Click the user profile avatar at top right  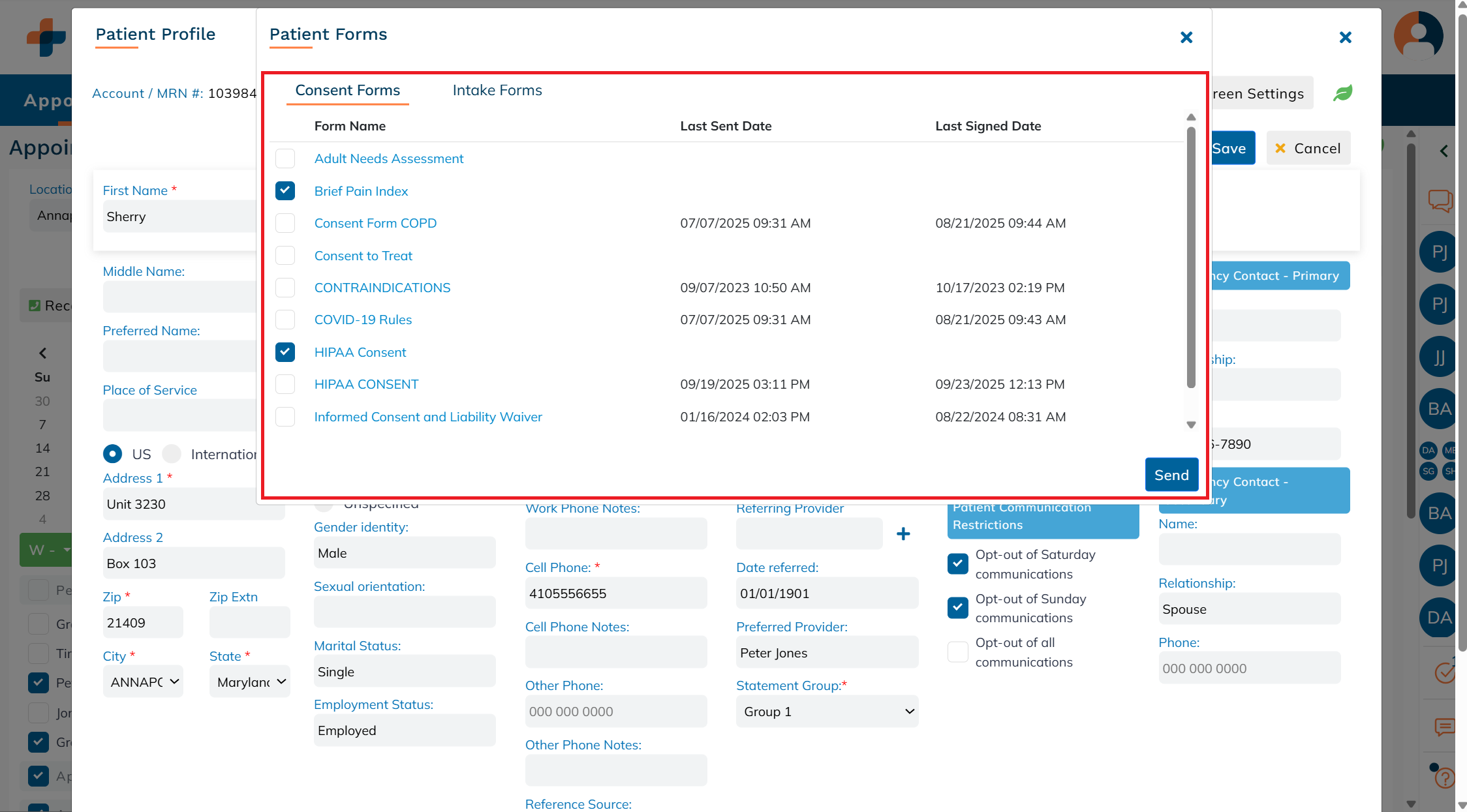pyautogui.click(x=1419, y=35)
